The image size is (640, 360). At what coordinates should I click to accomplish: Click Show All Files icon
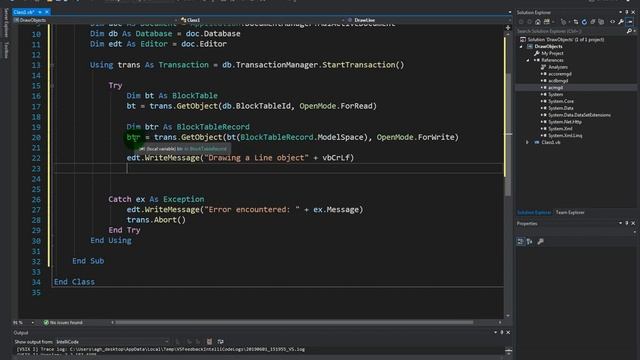(x=601, y=22)
